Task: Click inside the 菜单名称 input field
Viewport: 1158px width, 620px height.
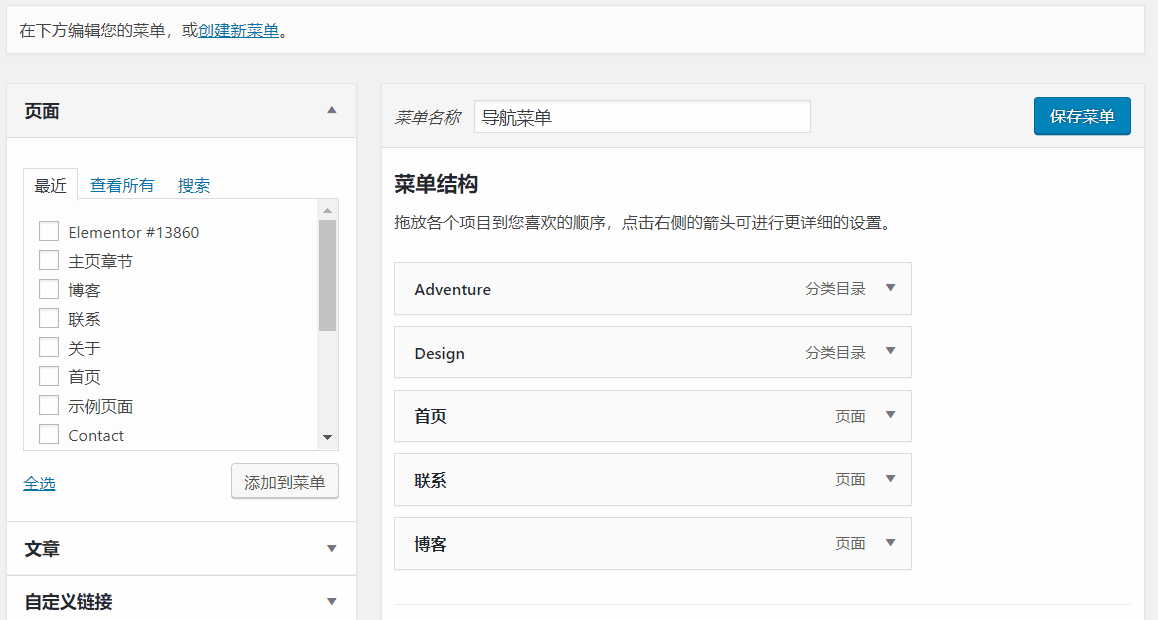Action: coord(650,116)
